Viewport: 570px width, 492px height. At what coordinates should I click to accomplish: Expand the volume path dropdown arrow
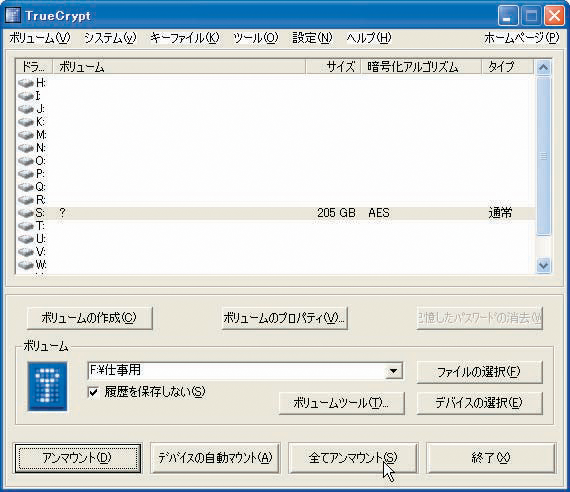pyautogui.click(x=393, y=371)
